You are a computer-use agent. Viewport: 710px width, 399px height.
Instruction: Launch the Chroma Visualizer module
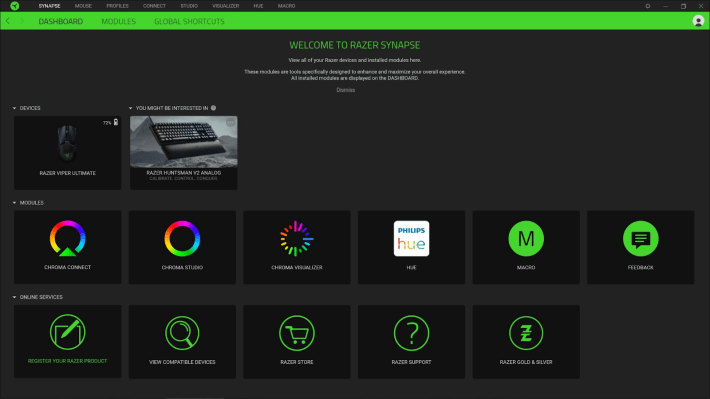[x=297, y=247]
